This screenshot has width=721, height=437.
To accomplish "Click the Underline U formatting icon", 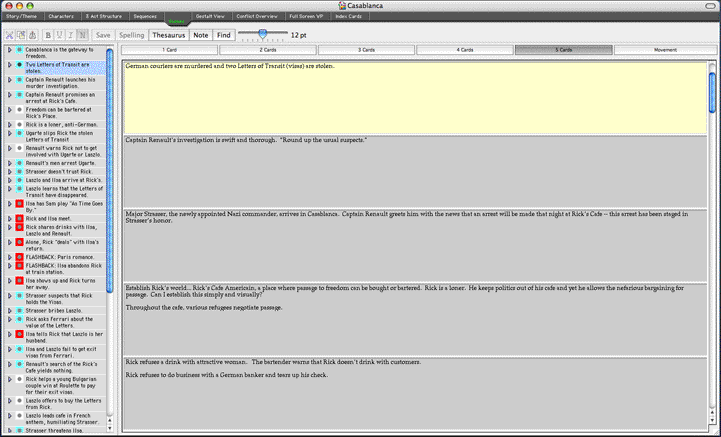I will pyautogui.click(x=61, y=35).
